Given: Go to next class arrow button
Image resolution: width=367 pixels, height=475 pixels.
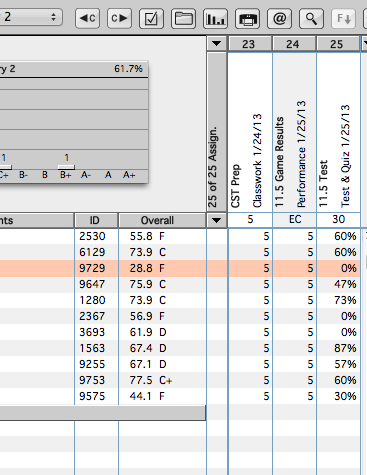Looking at the screenshot, I should coord(119,18).
